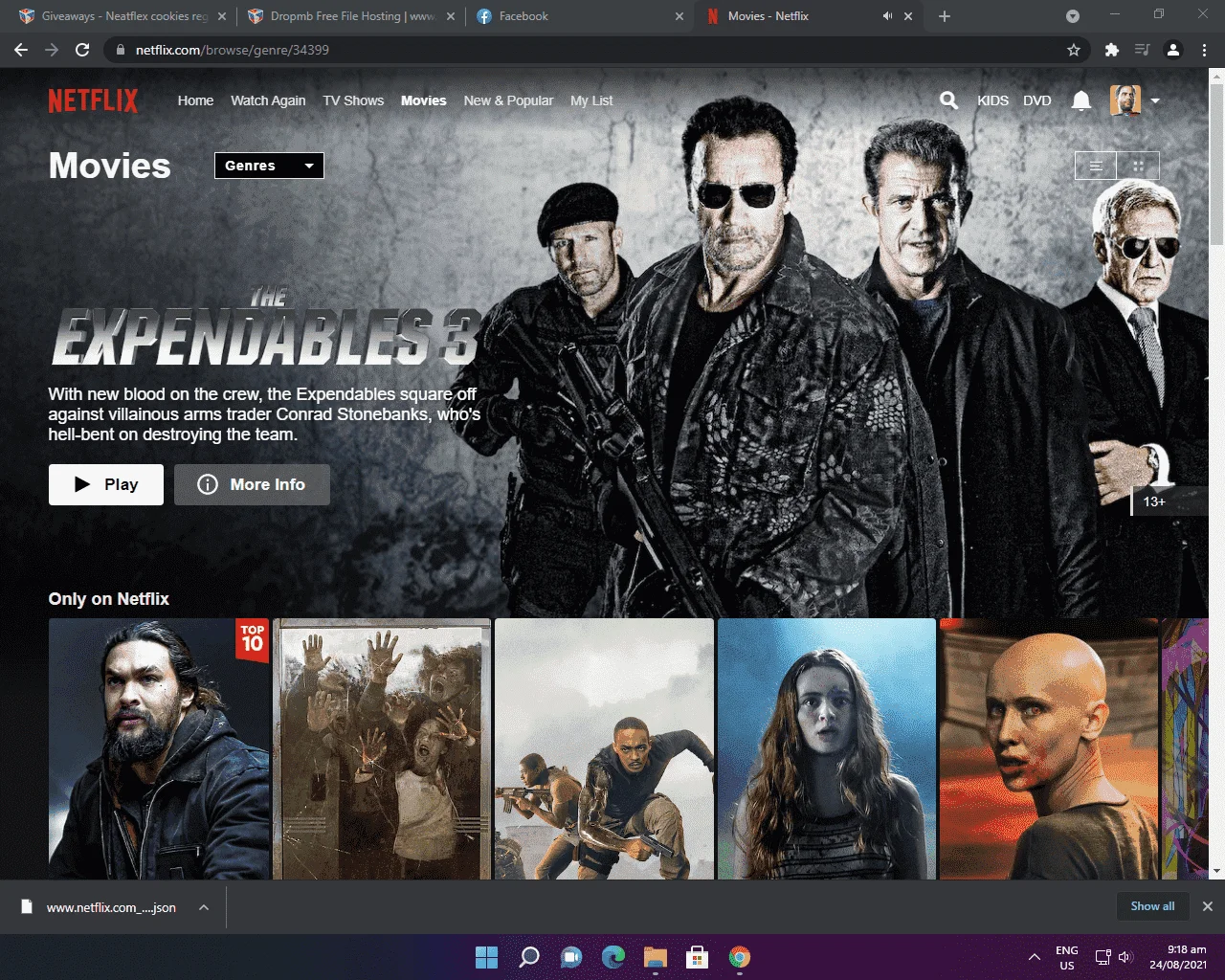Open Watch Again section
This screenshot has width=1225, height=980.
point(268,100)
